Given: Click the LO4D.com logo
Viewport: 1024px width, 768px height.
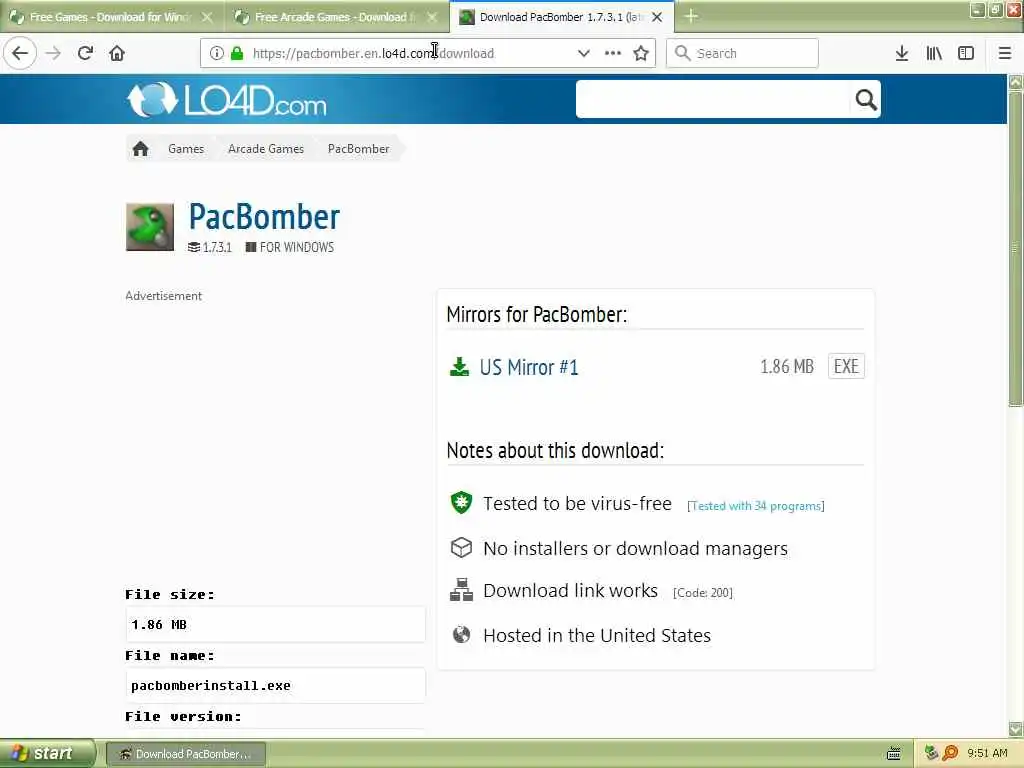Looking at the screenshot, I should (x=227, y=100).
